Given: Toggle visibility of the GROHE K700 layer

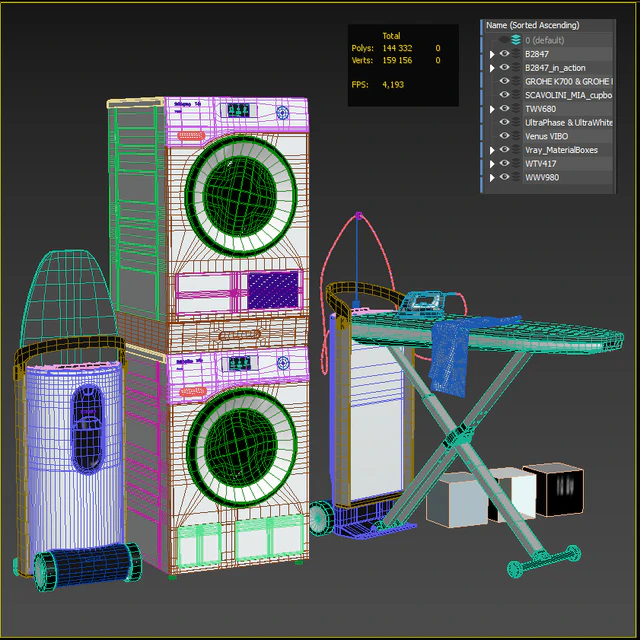Looking at the screenshot, I should click(504, 81).
